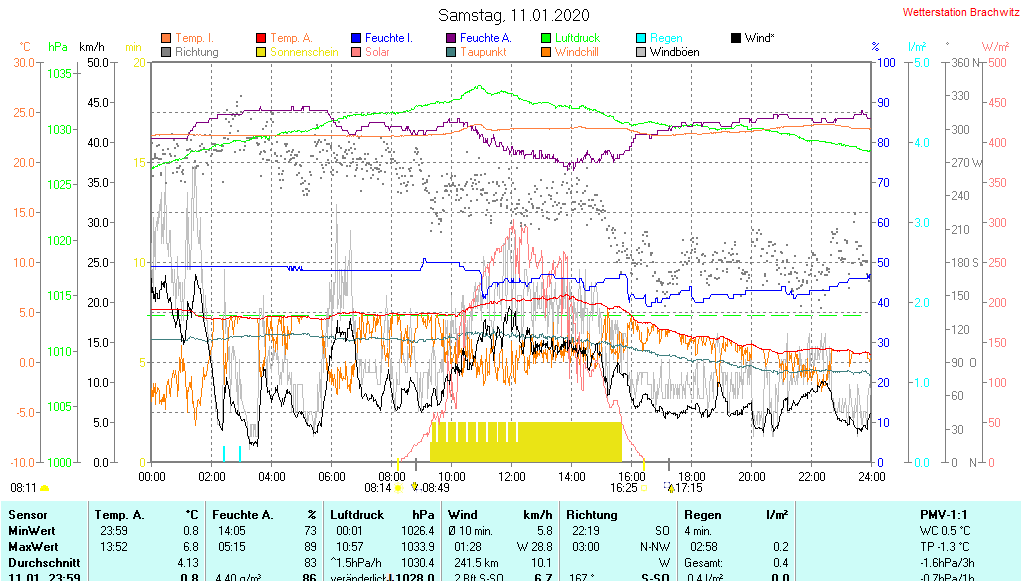Click the yellow Sonnenschein legend square
This screenshot has height=581, width=1021.
(262, 52)
